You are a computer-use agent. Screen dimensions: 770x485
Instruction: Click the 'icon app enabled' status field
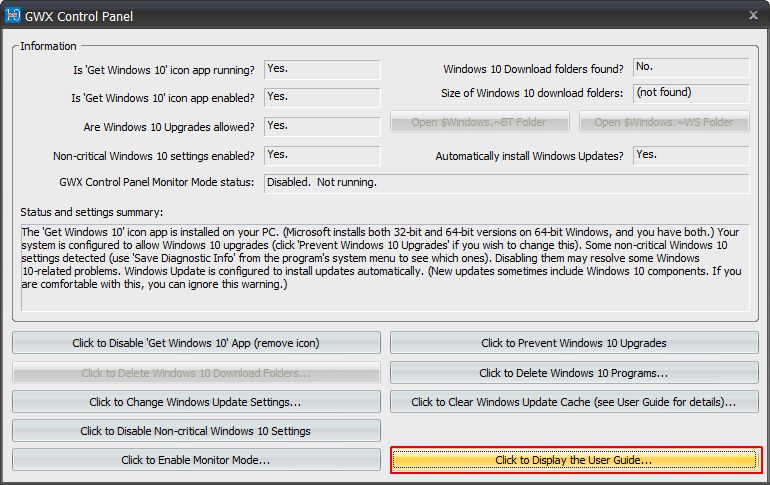[322, 97]
